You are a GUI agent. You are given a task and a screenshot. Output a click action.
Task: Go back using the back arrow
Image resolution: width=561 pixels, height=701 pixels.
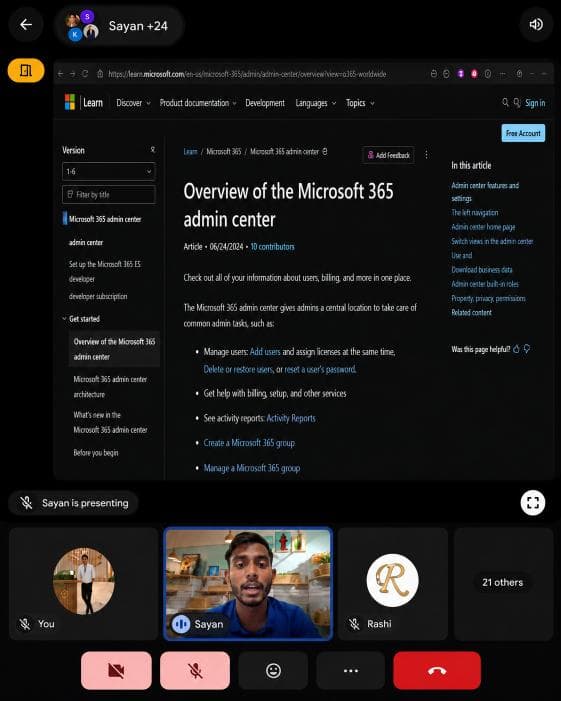click(x=26, y=25)
